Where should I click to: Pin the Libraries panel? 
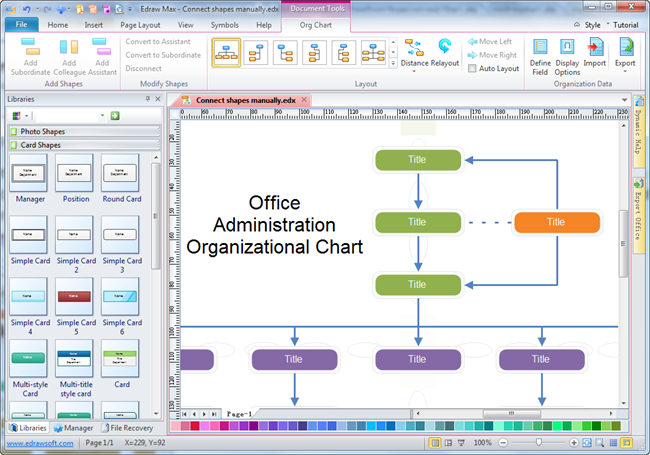(148, 99)
